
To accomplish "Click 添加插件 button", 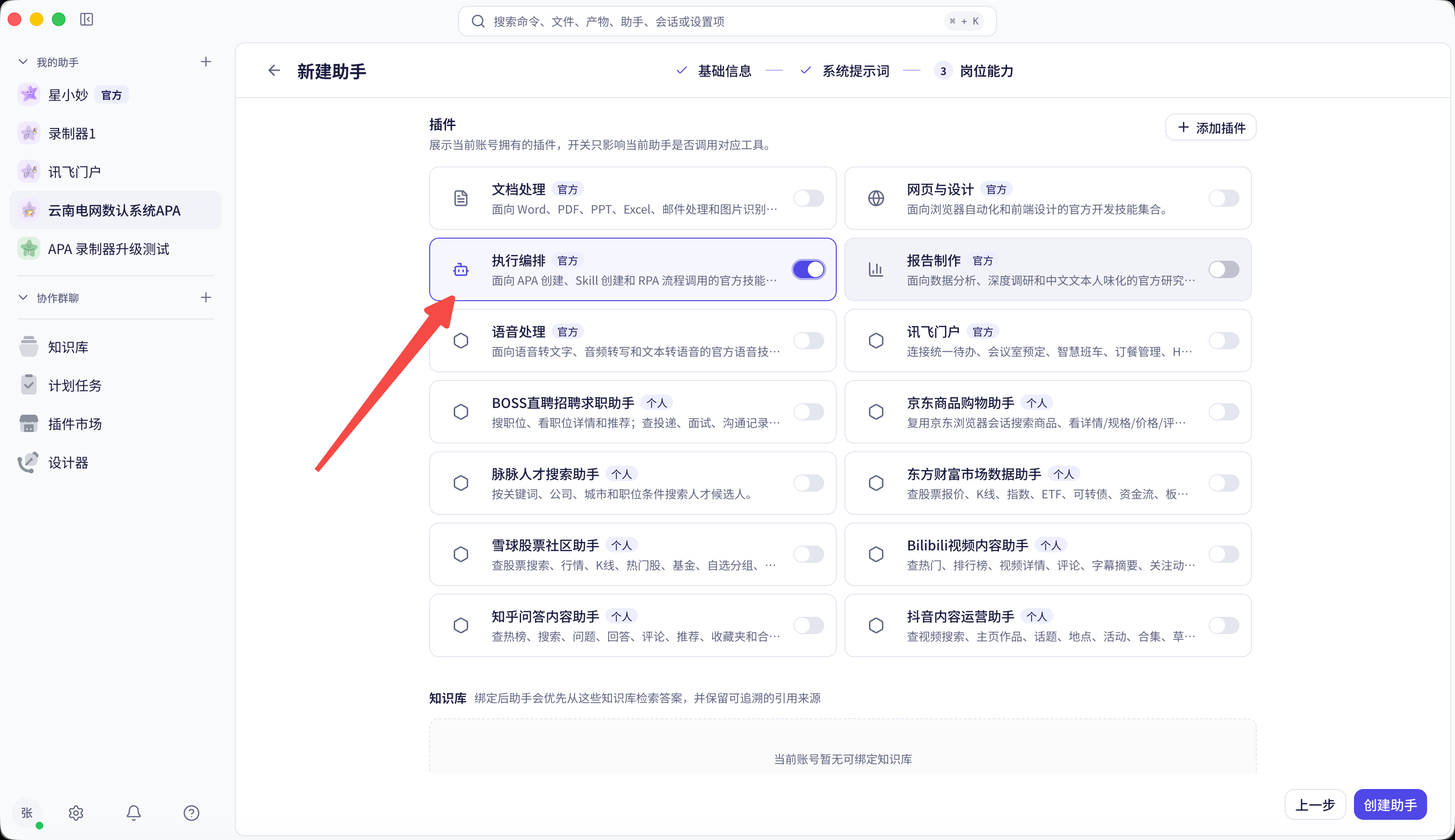I will click(x=1211, y=127).
